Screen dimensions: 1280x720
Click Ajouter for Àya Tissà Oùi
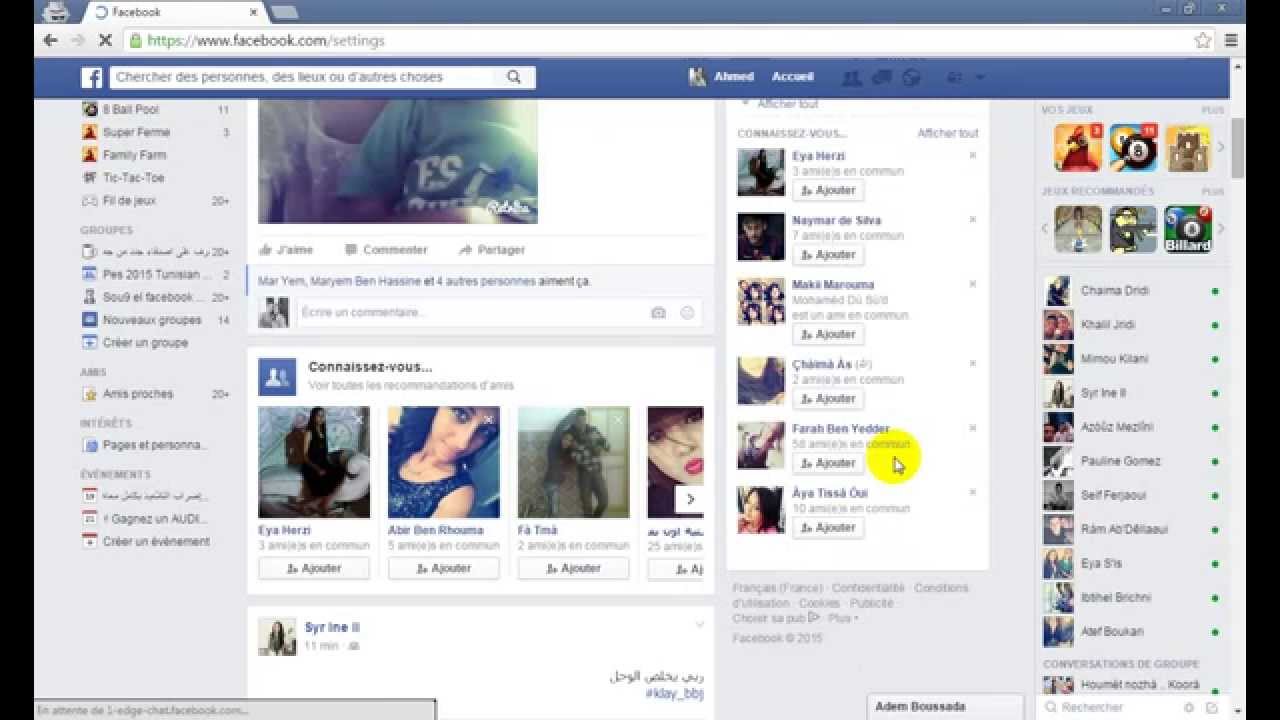[828, 528]
